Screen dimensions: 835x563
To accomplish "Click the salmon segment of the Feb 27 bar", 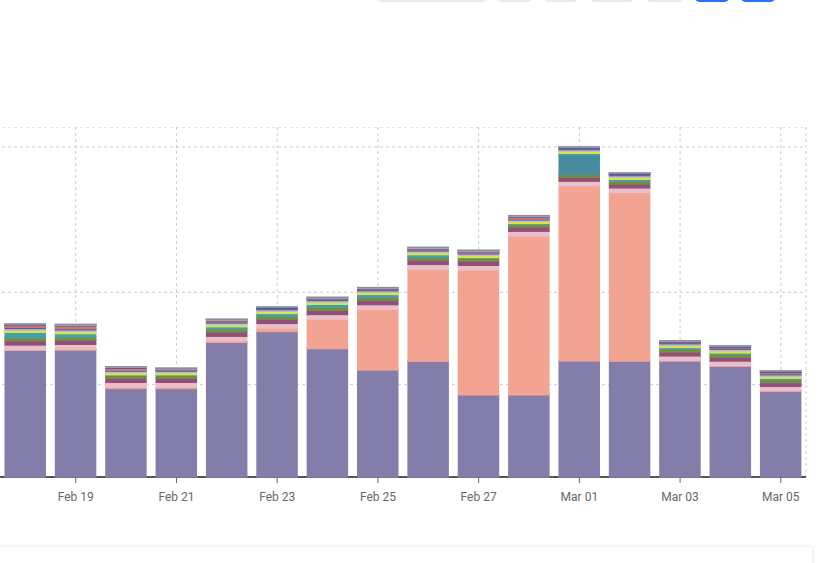I will (478, 332).
